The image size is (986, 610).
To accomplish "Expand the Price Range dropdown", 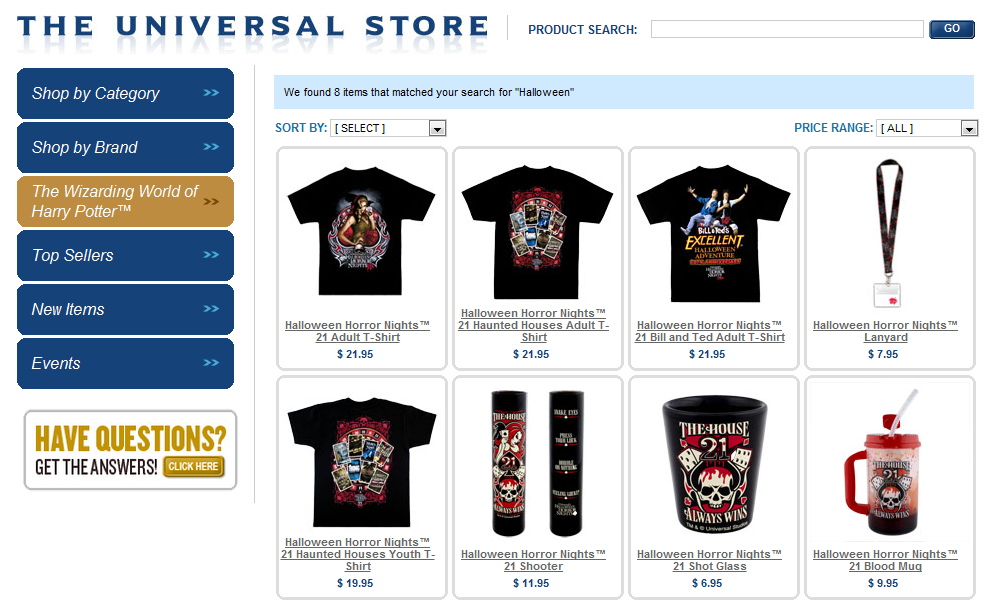I will coord(927,128).
